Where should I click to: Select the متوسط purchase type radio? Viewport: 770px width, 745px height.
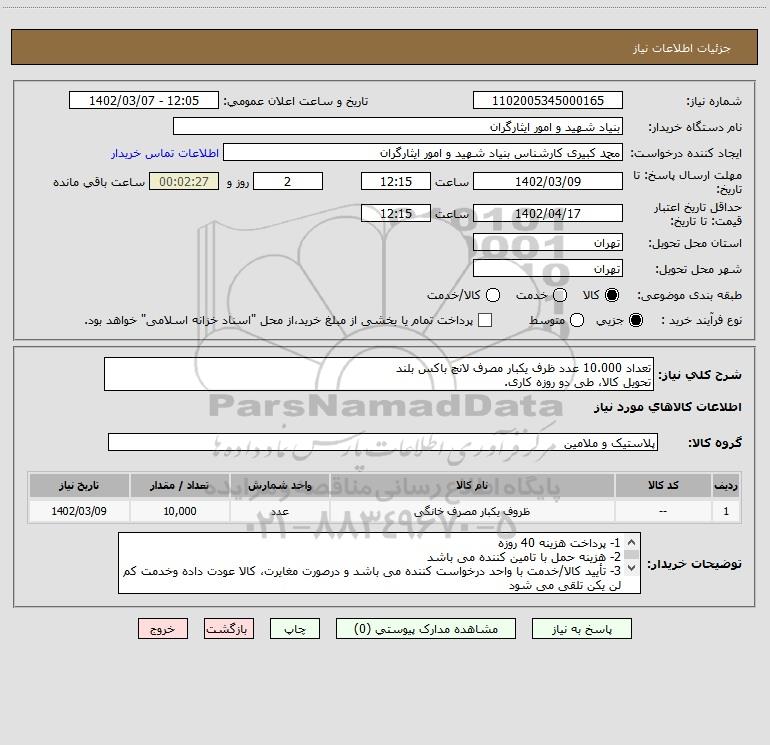click(577, 320)
